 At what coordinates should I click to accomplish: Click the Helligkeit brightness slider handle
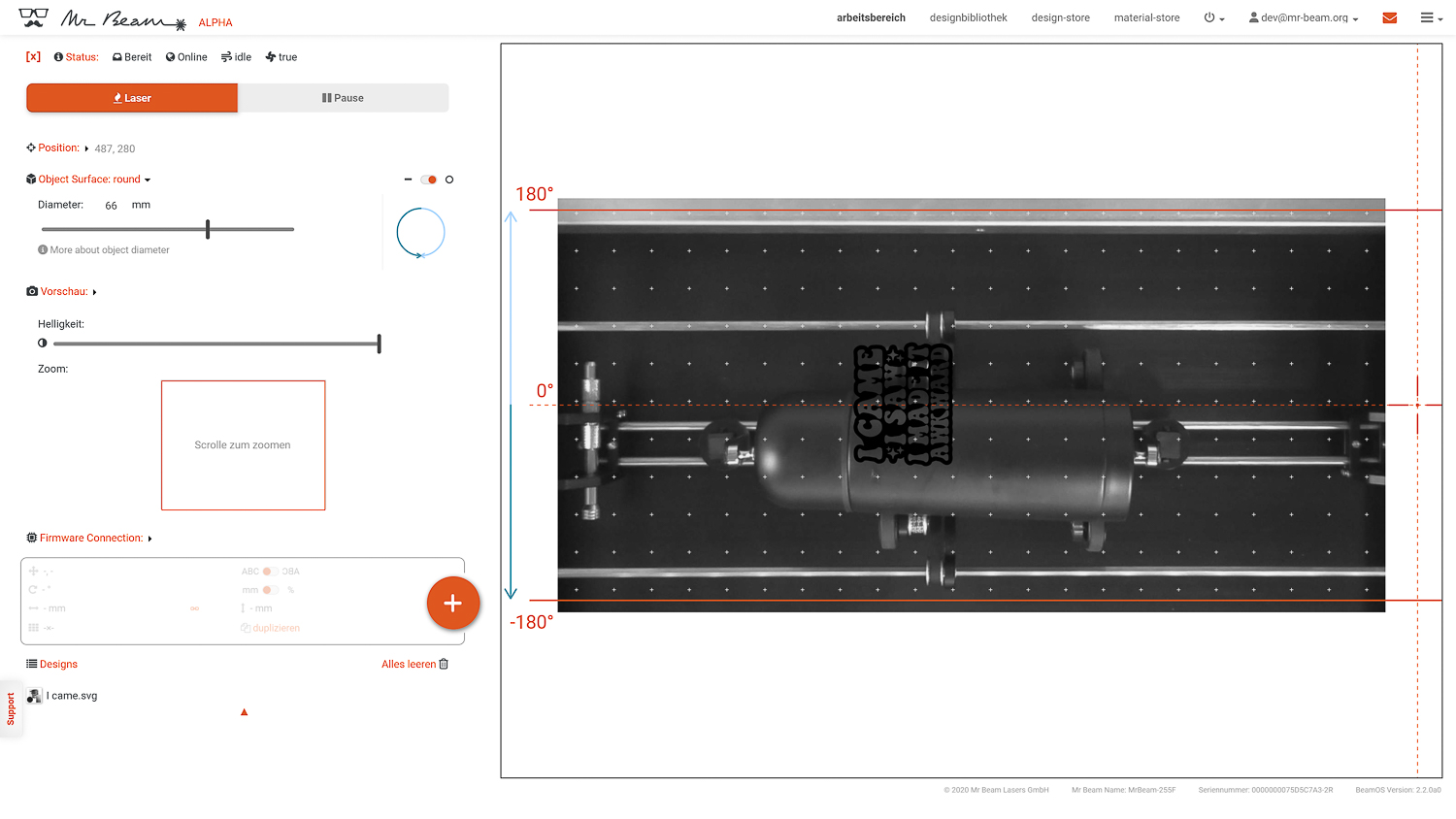pos(380,344)
